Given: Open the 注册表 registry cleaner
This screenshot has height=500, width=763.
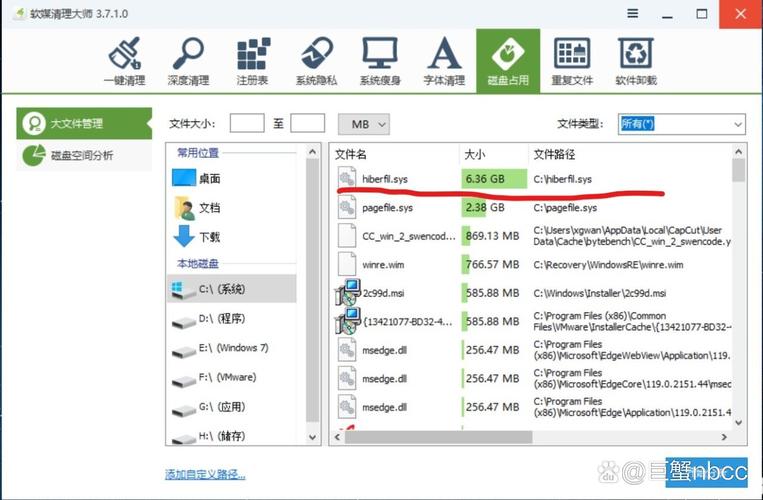Looking at the screenshot, I should click(253, 61).
